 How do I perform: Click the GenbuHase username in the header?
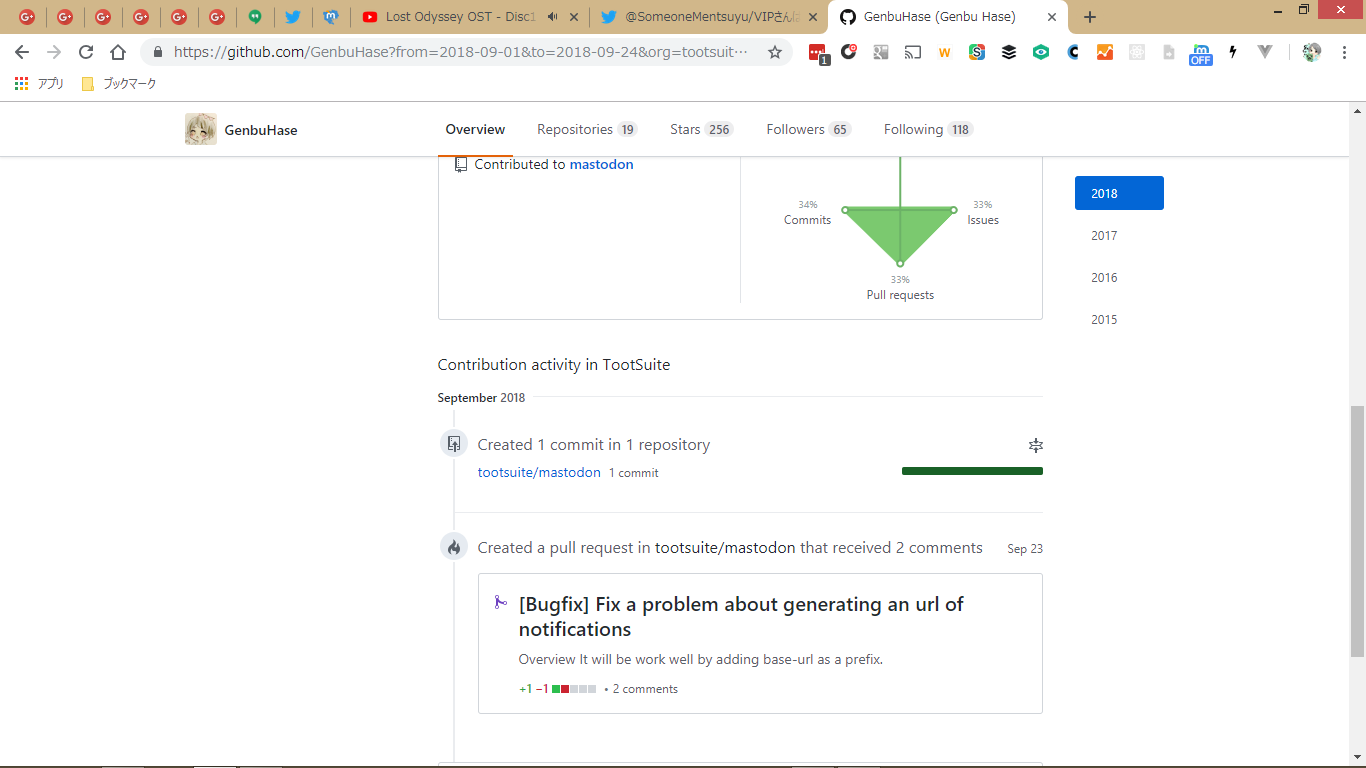pos(261,130)
